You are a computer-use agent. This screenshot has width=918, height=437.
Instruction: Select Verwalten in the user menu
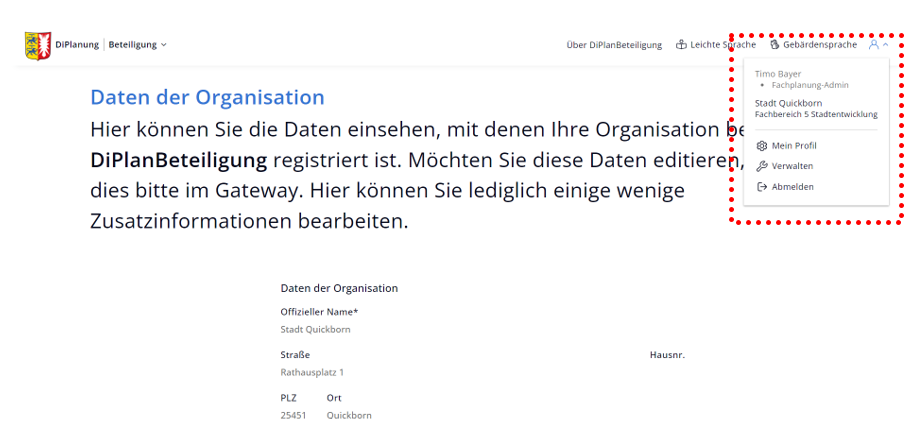792,166
